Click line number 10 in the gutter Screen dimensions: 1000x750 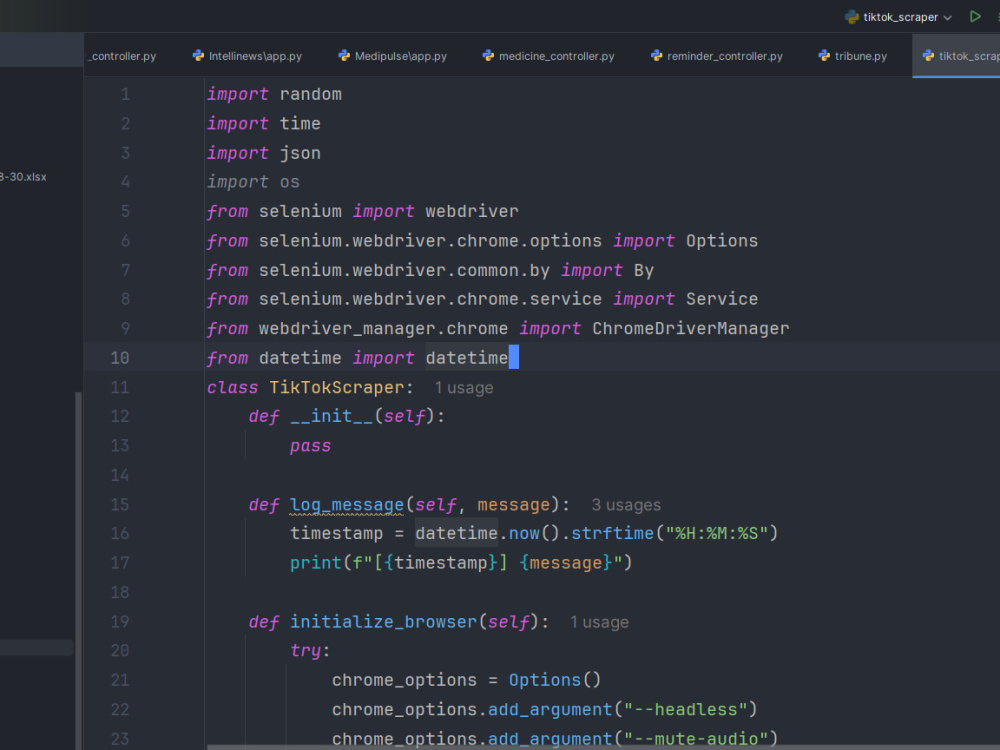pos(120,358)
